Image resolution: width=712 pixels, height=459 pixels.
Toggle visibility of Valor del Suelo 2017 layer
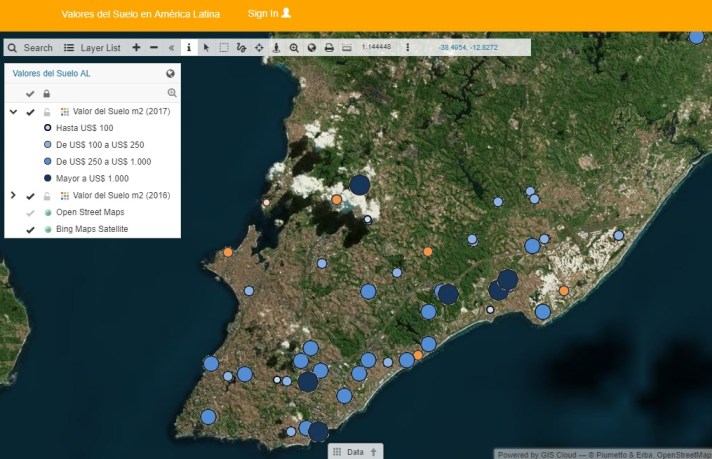pos(31,112)
